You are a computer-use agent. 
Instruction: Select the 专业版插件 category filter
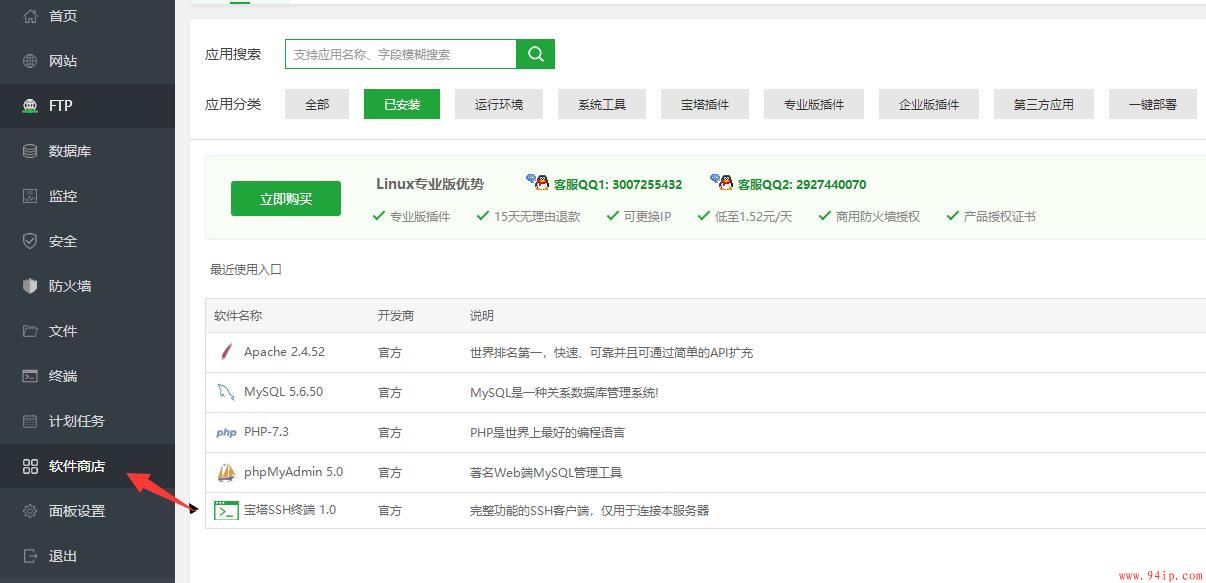coord(814,104)
